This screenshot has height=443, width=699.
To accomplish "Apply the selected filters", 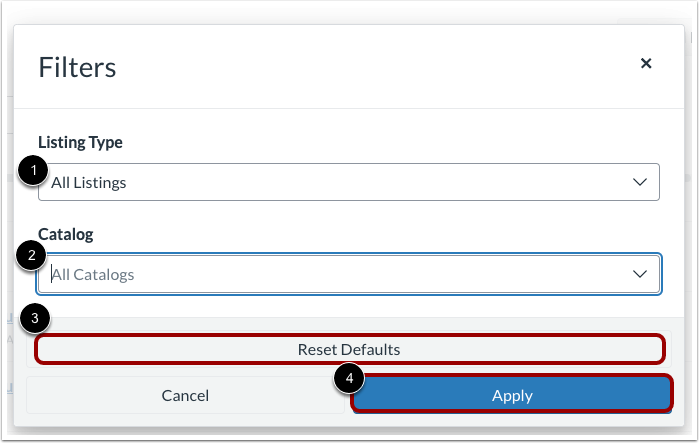I will click(512, 395).
